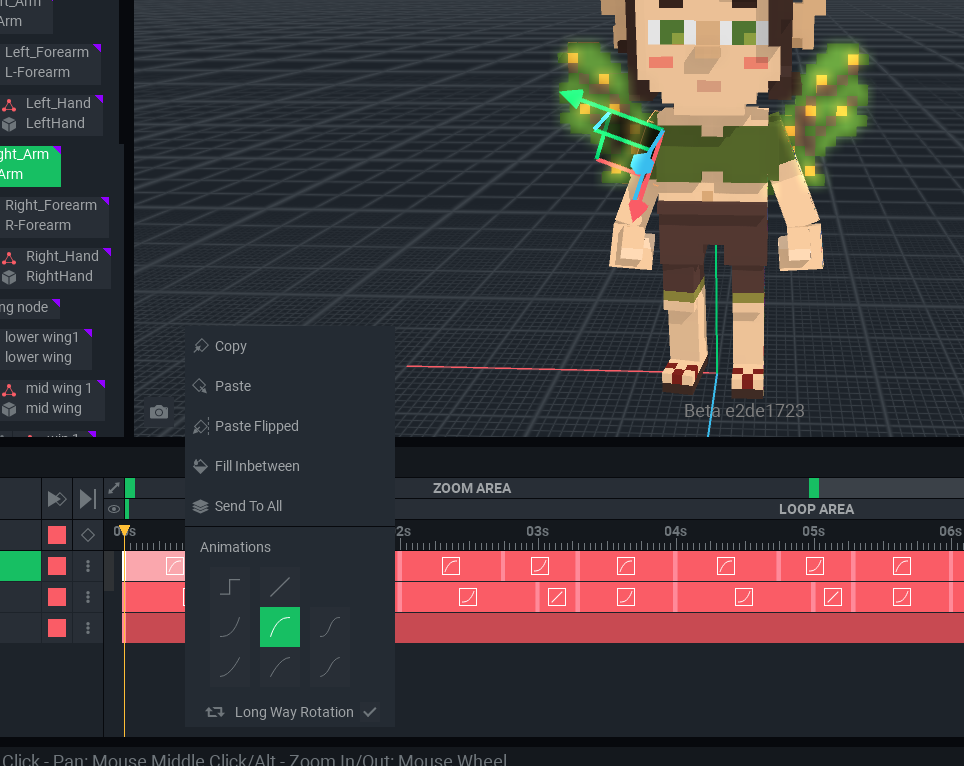Click the cube icon beside RightHand
The width and height of the screenshot is (964, 766).
click(x=9, y=277)
